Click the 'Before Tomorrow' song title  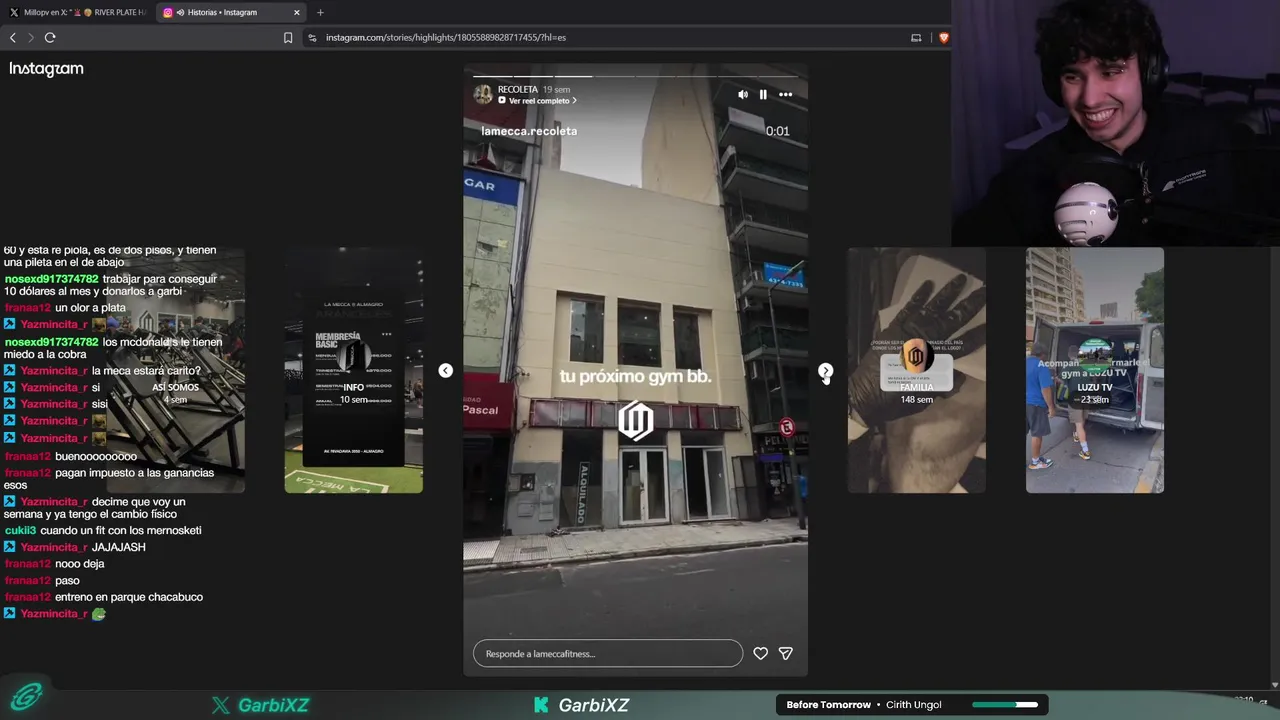click(x=829, y=705)
